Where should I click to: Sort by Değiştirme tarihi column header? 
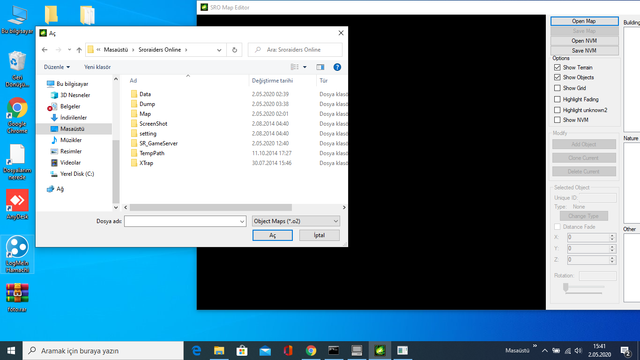pos(272,81)
